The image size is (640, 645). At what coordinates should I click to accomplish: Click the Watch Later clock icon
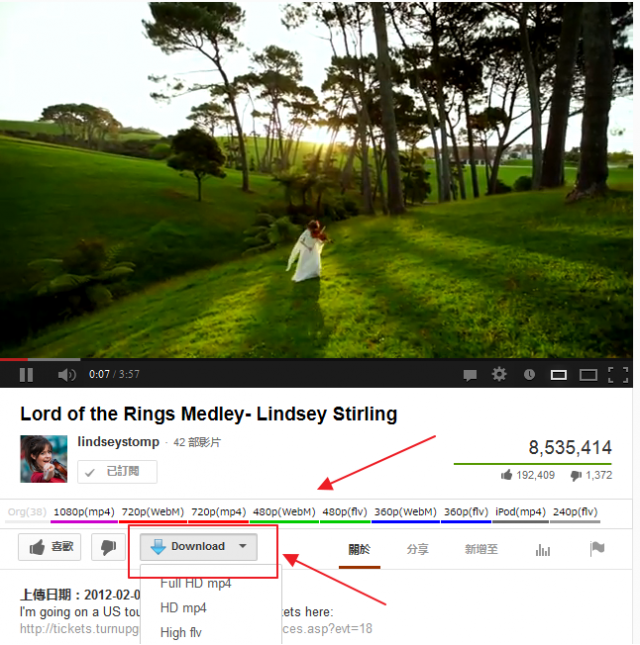coord(529,374)
